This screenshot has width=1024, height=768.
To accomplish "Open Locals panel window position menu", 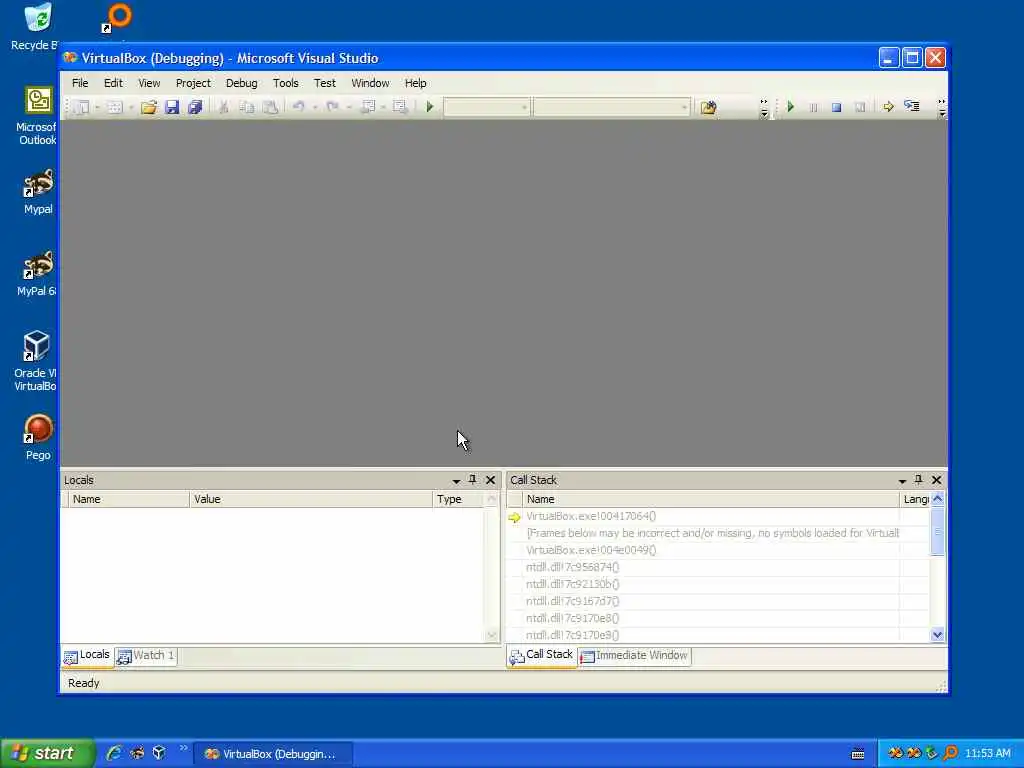I will click(x=456, y=481).
